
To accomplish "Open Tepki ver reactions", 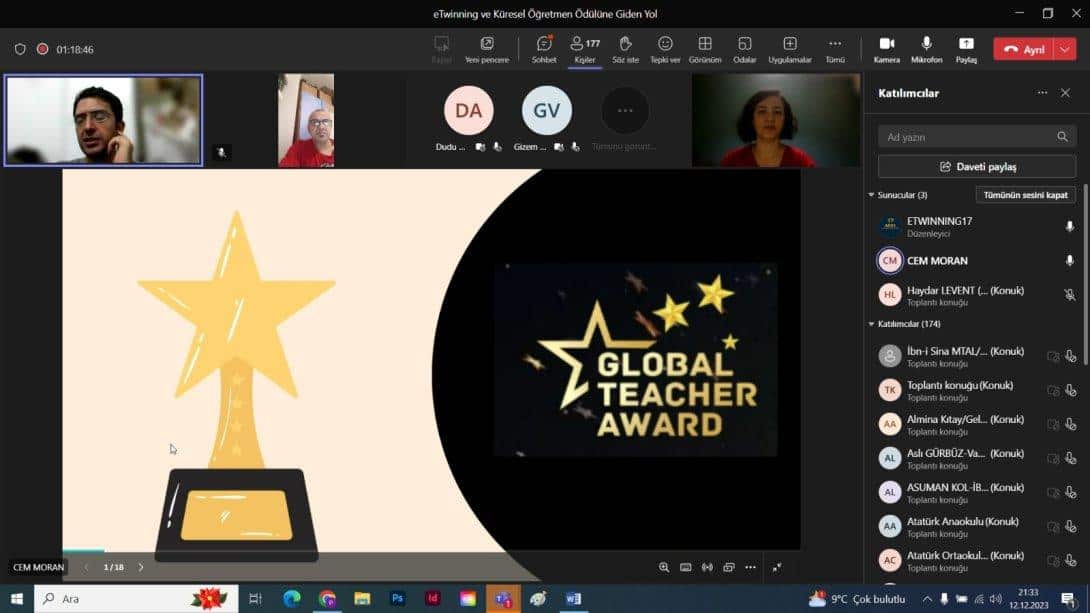I will [665, 49].
